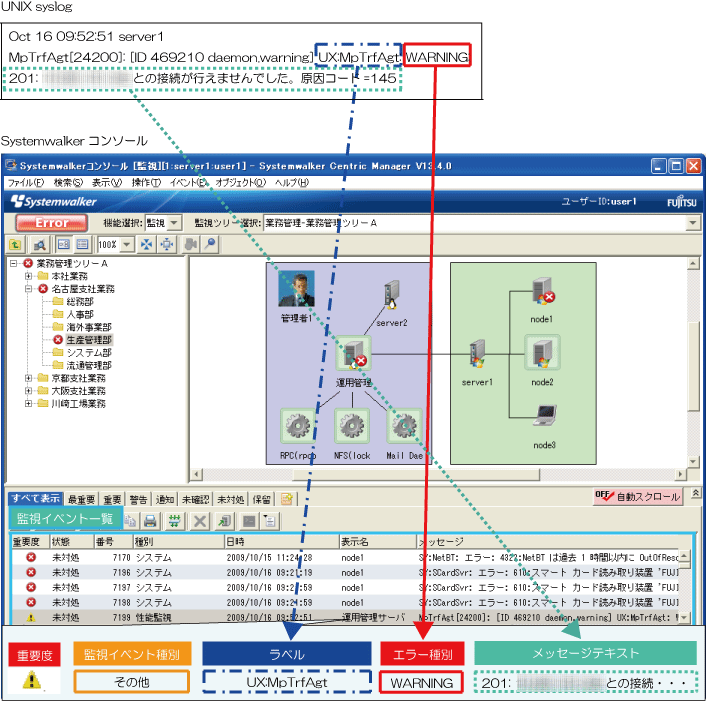Click the fit-map-to-window arrows icon
The image size is (706, 701).
click(x=146, y=244)
